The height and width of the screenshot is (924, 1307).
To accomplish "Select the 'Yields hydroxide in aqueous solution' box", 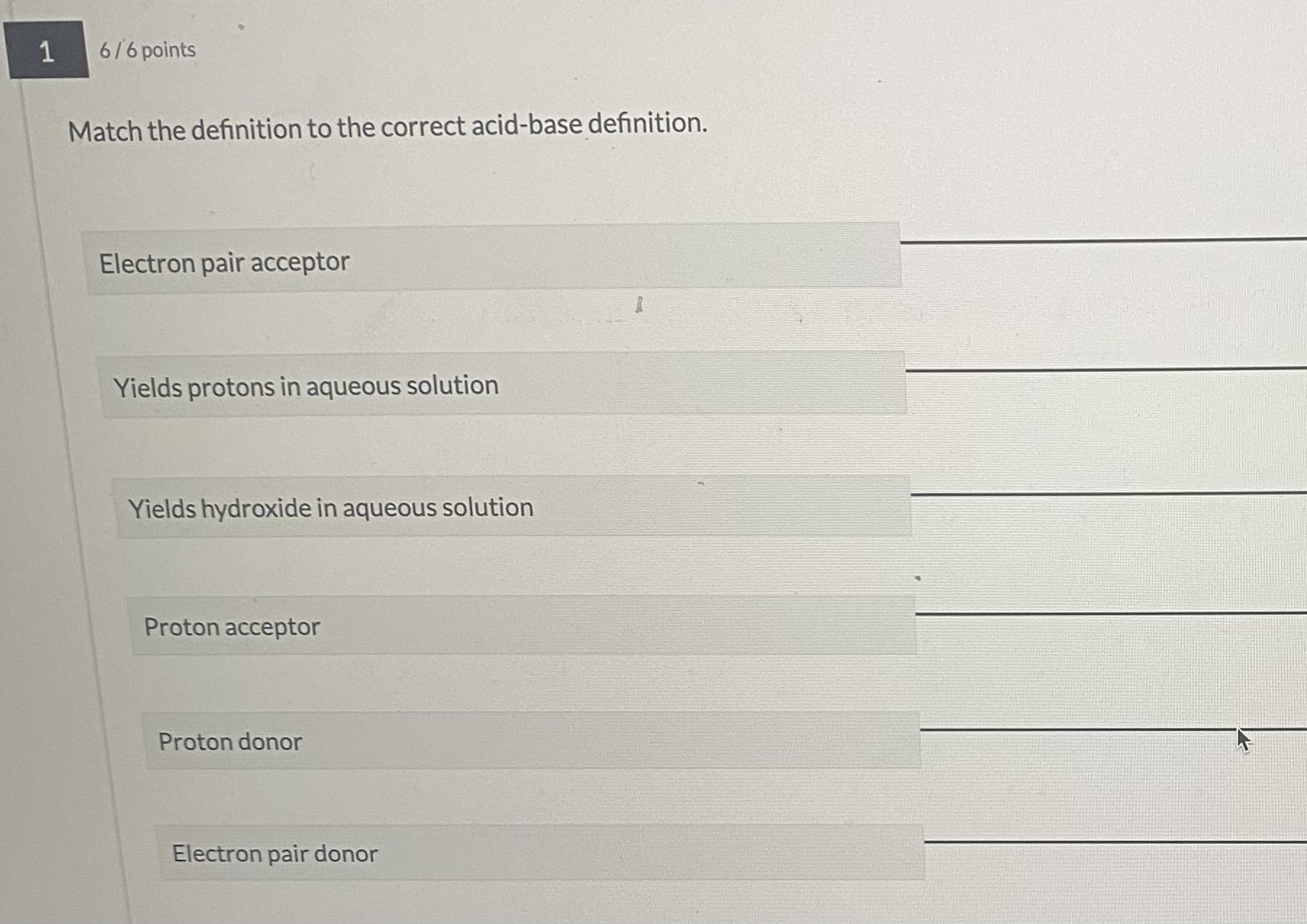I will click(511, 507).
